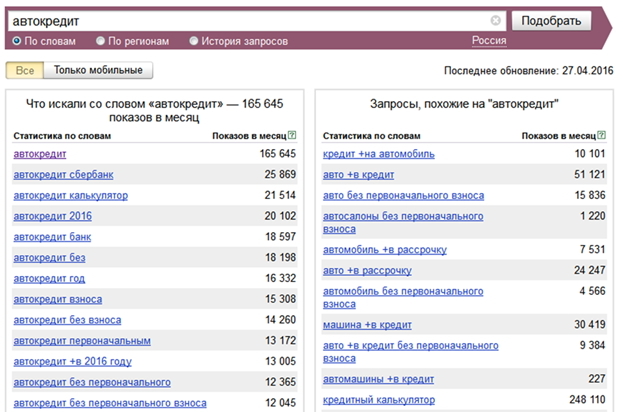Viewport: 623px width, 412px height.
Task: Click left 'Статистика по словам' column header
Action: [x=62, y=136]
